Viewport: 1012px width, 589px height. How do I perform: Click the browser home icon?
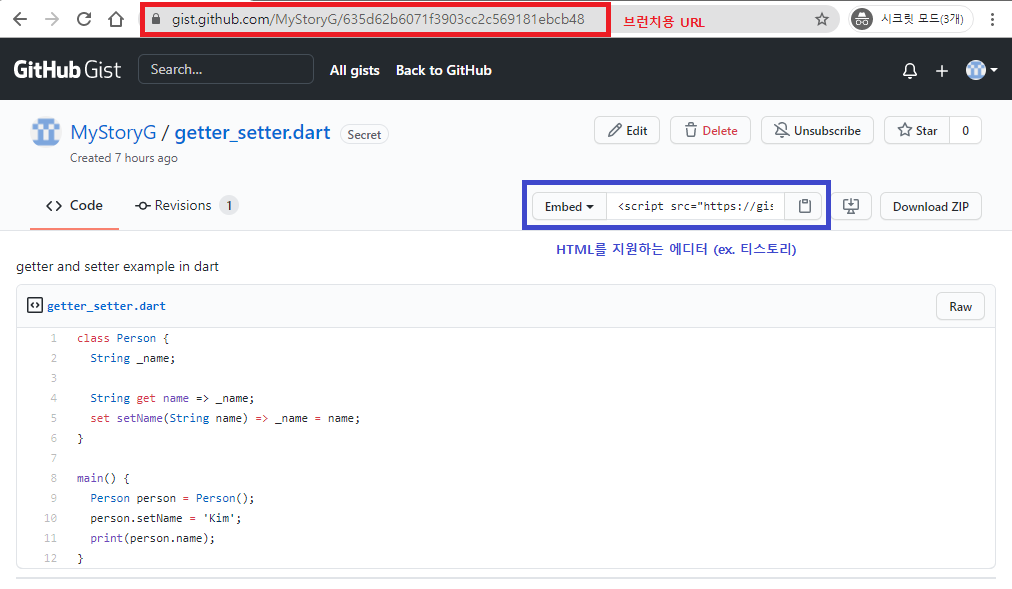tap(115, 17)
